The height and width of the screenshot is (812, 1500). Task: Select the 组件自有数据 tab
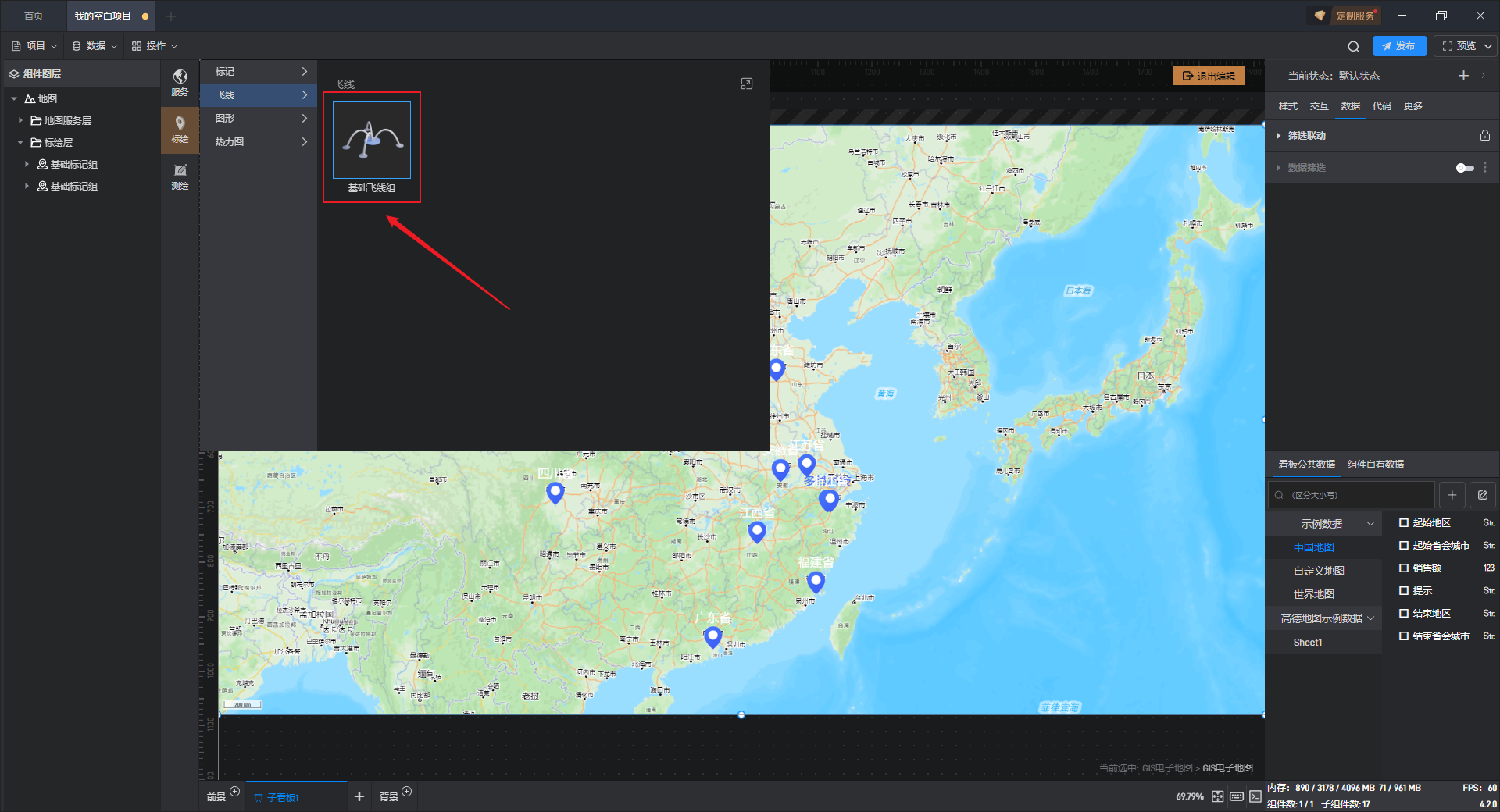click(x=1376, y=465)
